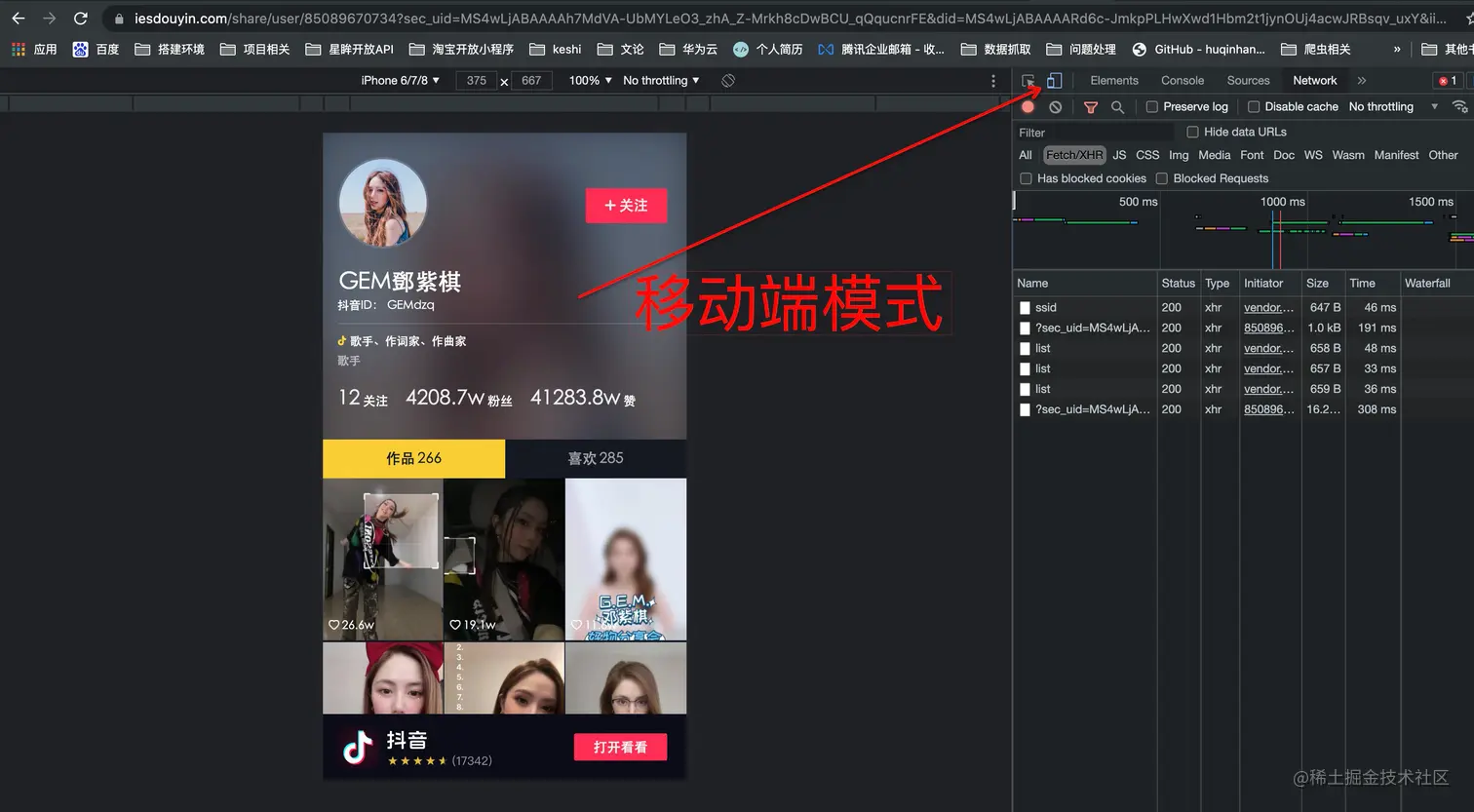Switch to the Console tab
The image size is (1474, 812).
tap(1183, 81)
